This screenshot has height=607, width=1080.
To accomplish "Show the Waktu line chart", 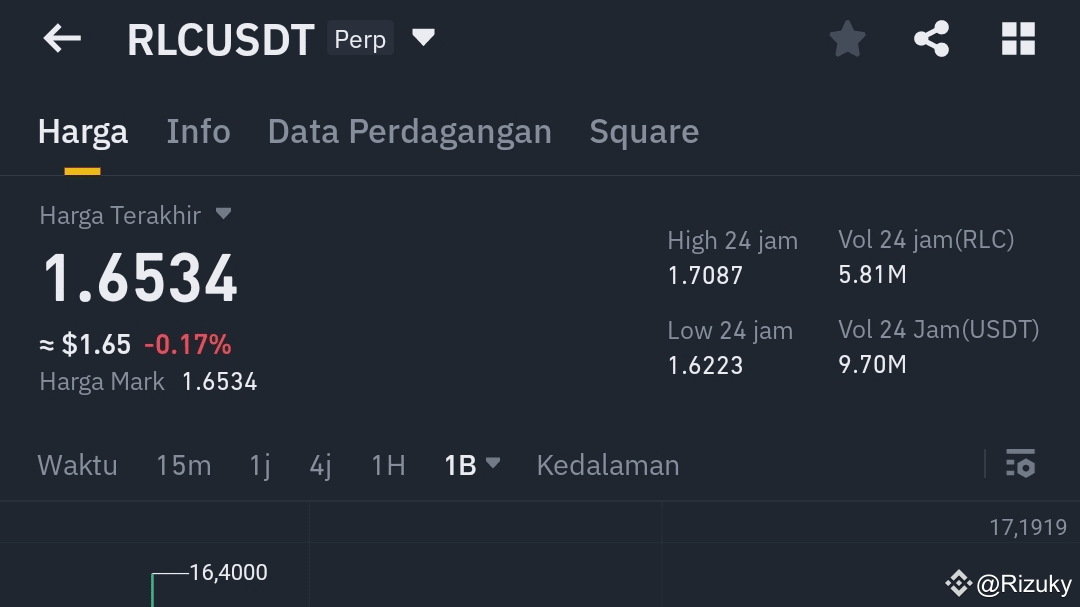I will click(77, 465).
